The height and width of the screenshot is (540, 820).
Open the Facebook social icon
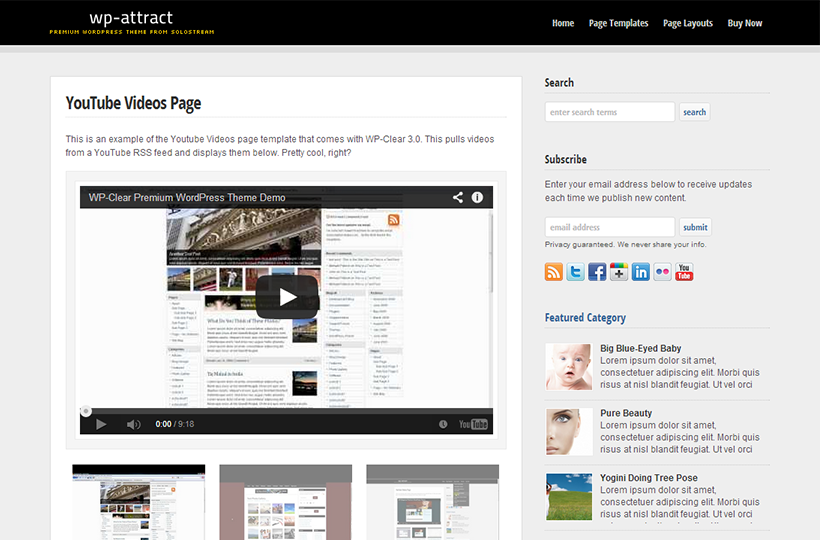click(x=597, y=272)
